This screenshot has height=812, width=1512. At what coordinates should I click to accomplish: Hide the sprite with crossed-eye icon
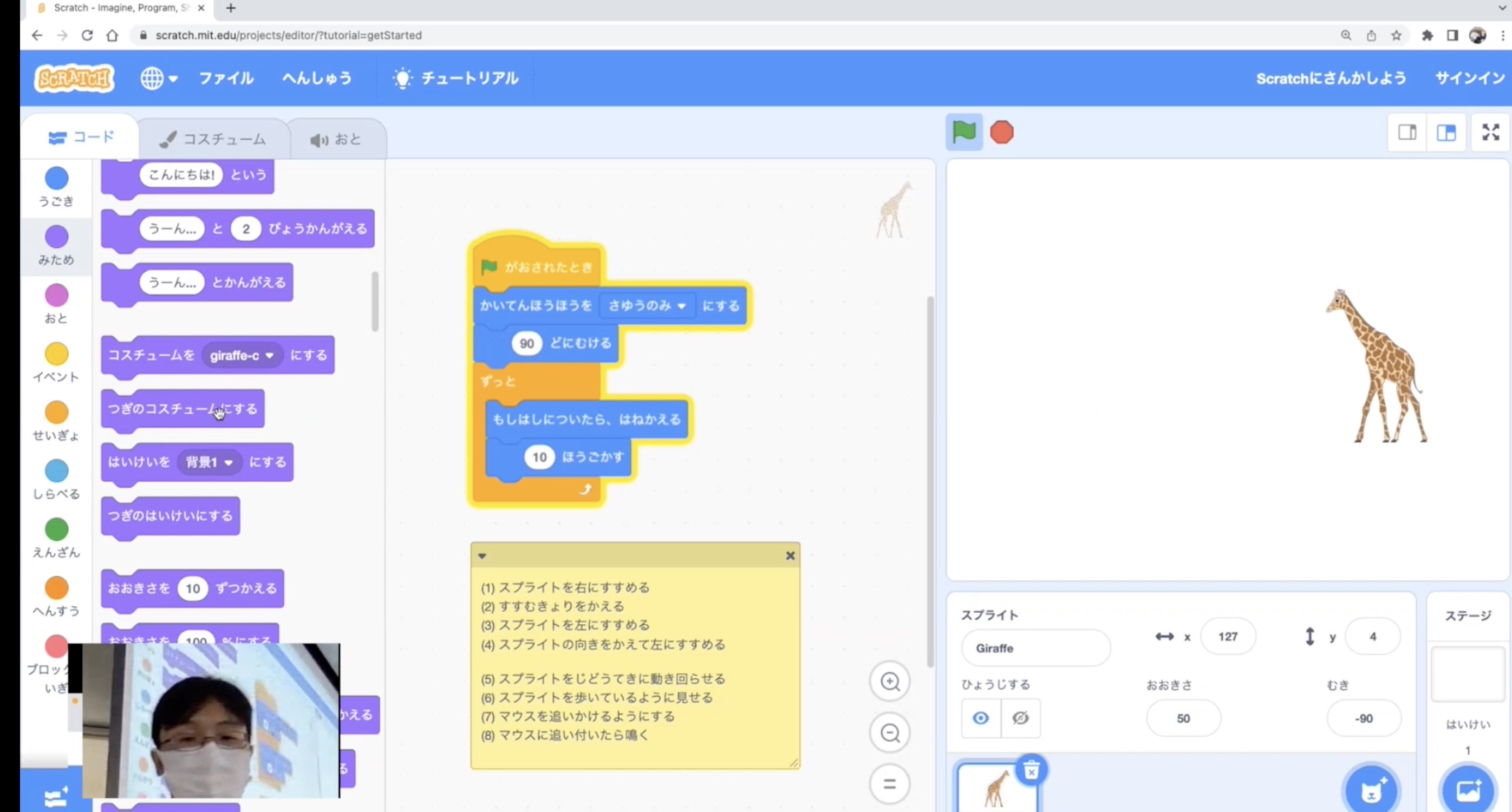pos(1021,718)
